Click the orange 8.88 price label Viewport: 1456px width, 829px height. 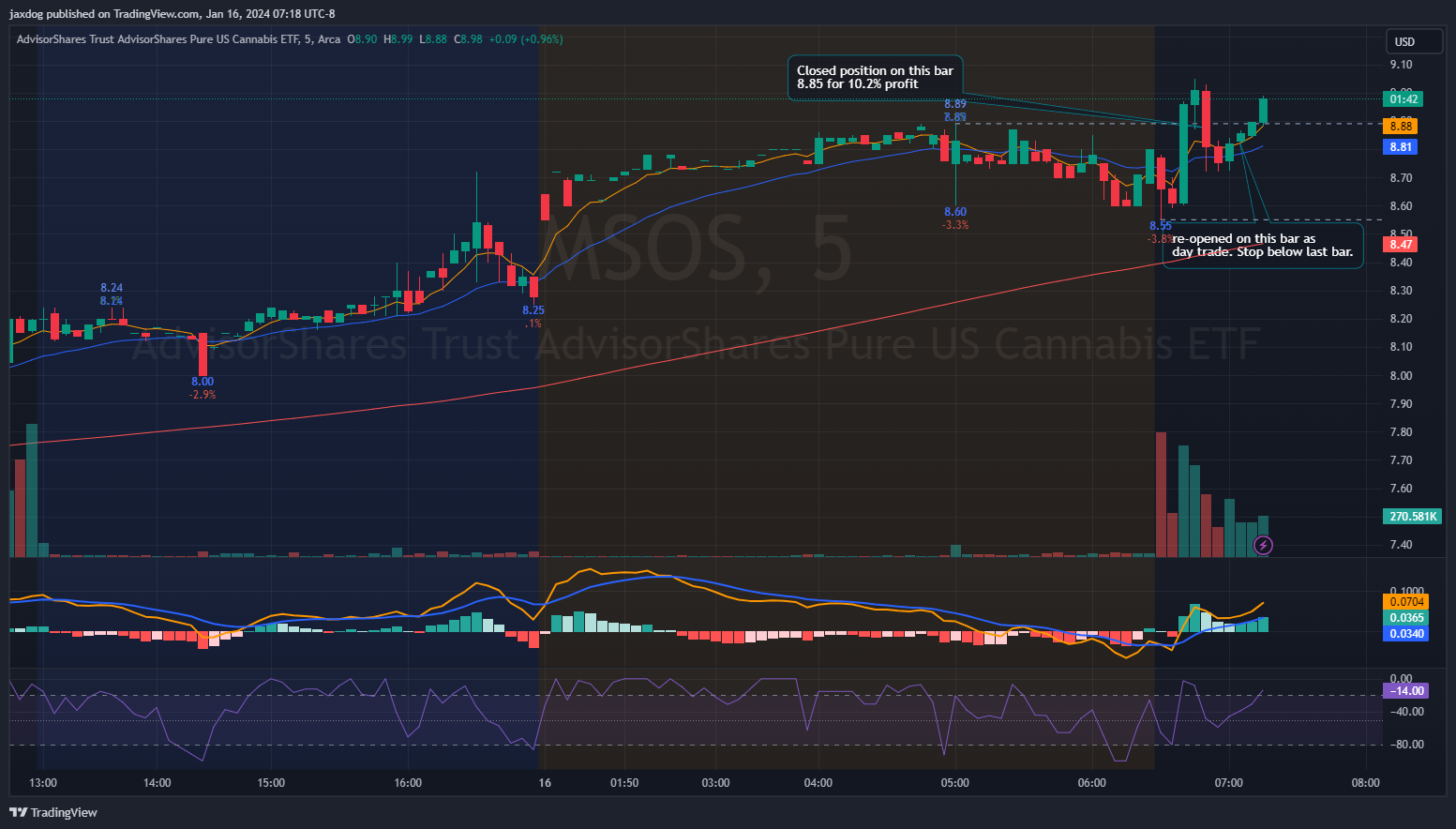1401,126
